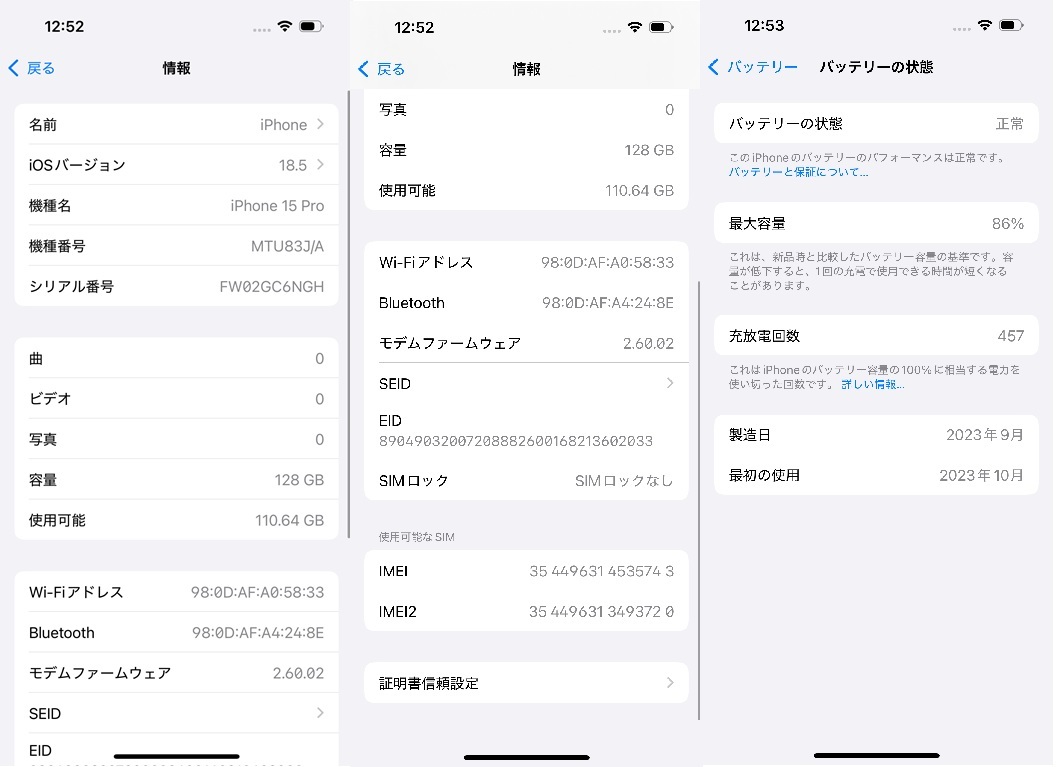The height and width of the screenshot is (767, 1056).
Task: Tap the 12:53 clock on the right screen
Action: tap(764, 26)
